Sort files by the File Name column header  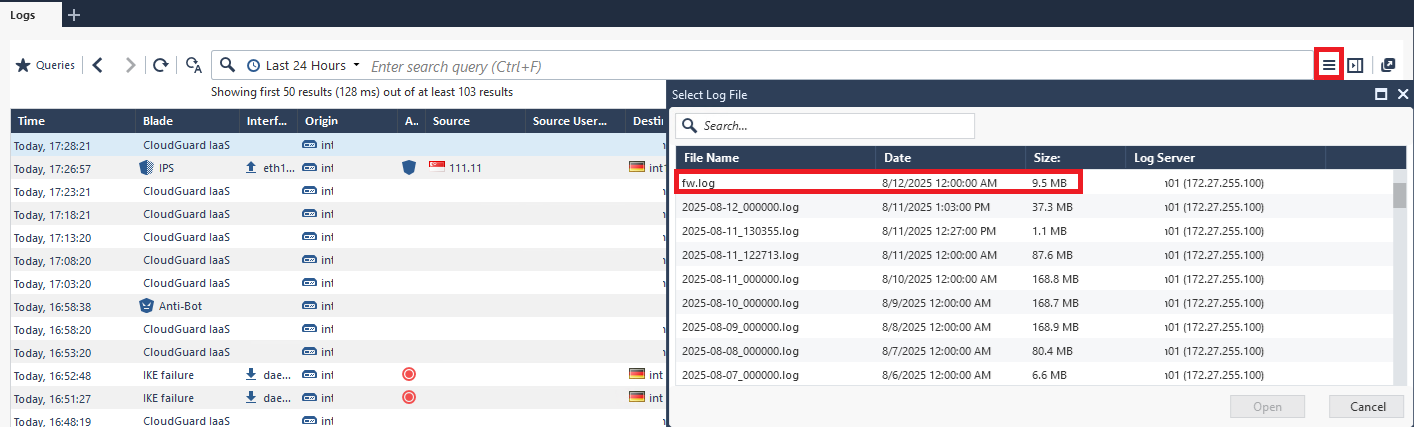pos(775,158)
